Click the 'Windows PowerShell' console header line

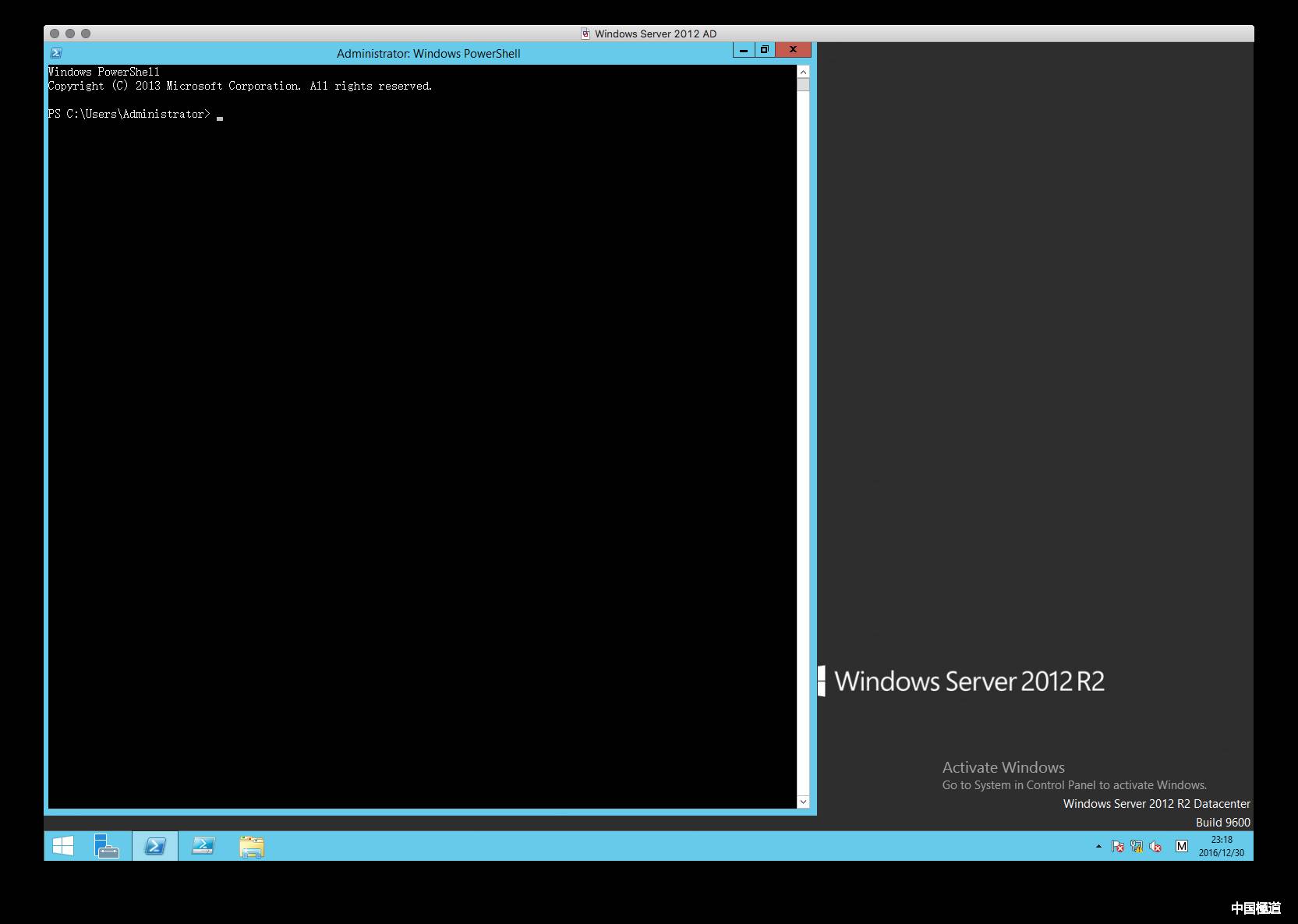(x=104, y=72)
